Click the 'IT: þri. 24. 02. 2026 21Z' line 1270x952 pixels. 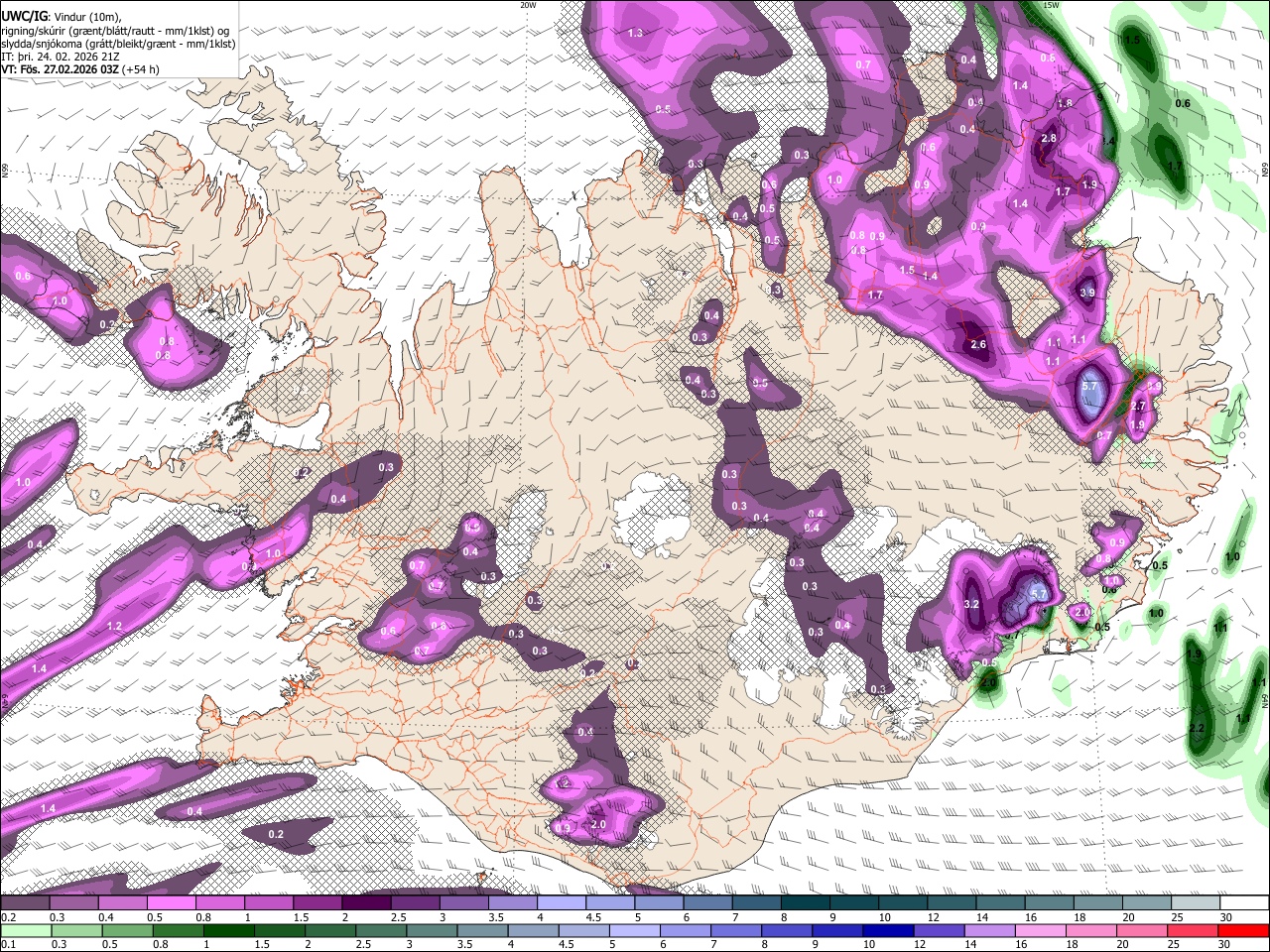coord(61,57)
